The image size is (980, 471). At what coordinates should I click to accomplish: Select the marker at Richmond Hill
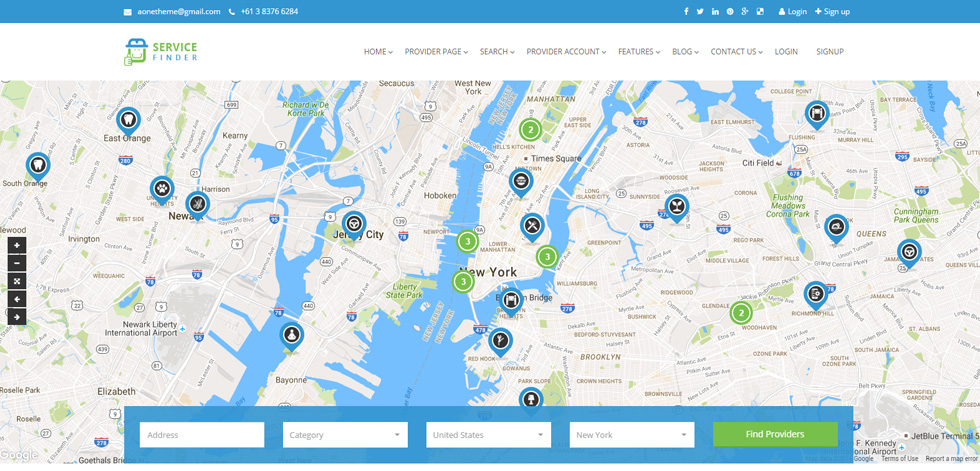click(816, 295)
